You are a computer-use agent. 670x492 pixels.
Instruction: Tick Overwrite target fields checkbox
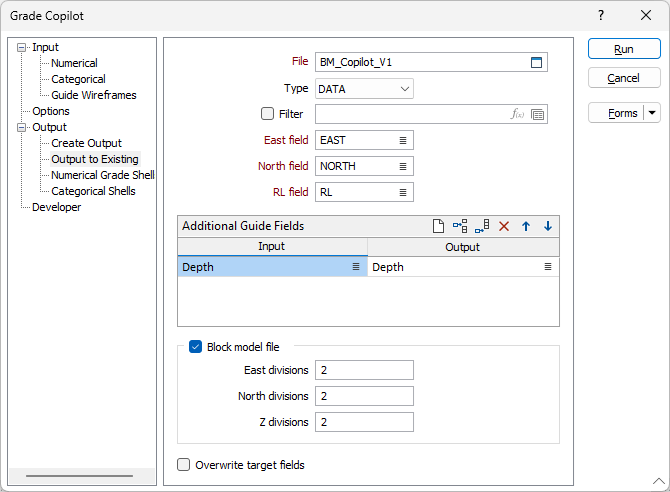pyautogui.click(x=184, y=464)
